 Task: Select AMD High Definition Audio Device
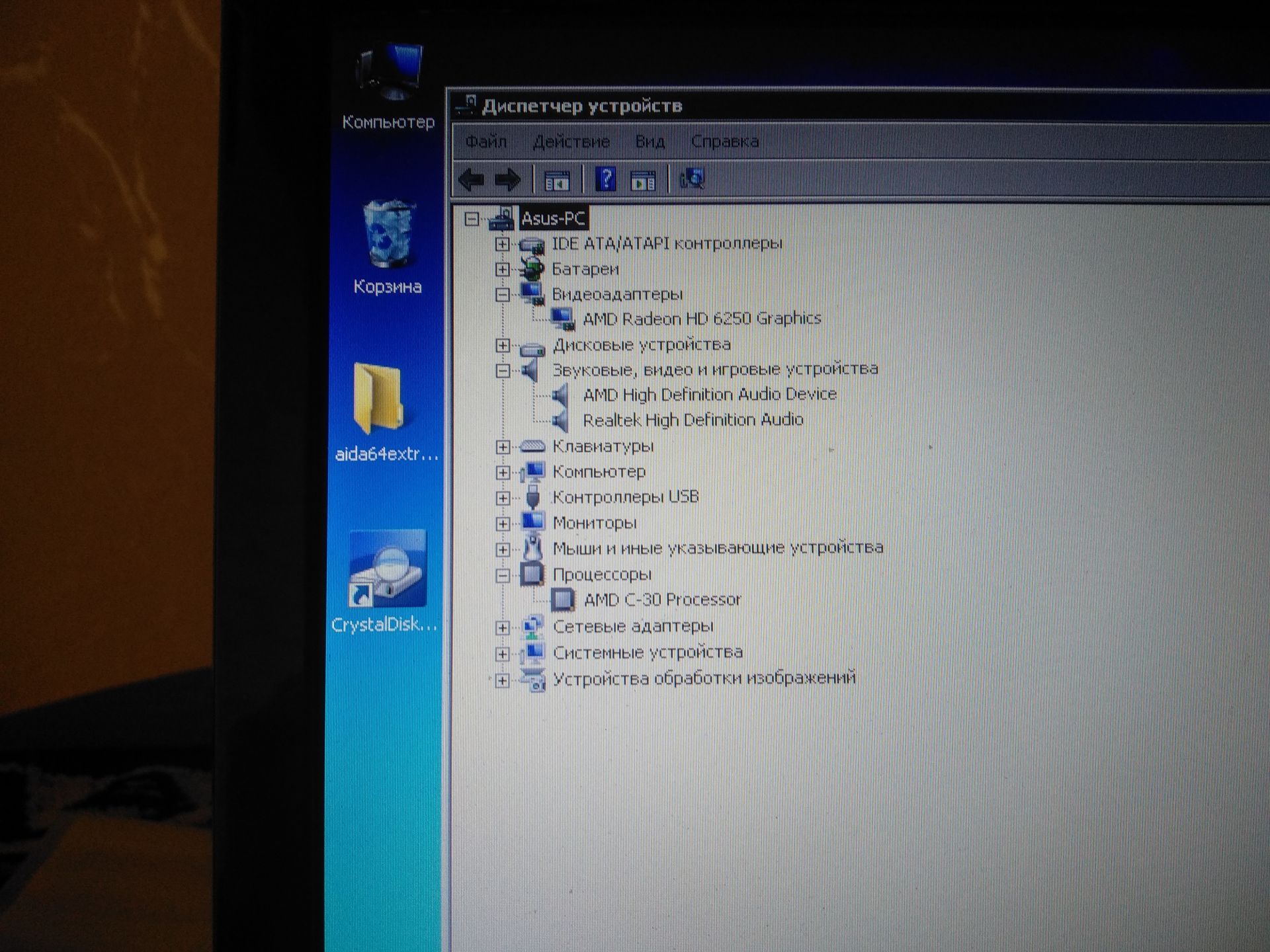(x=710, y=394)
